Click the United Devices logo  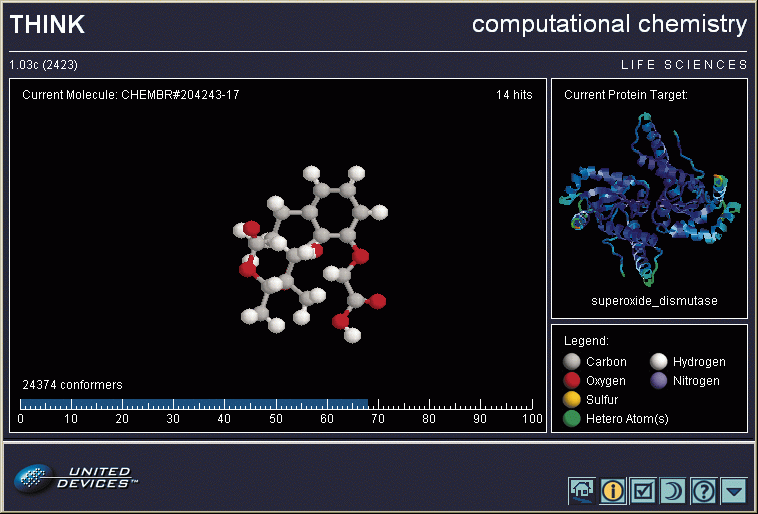[x=76, y=478]
